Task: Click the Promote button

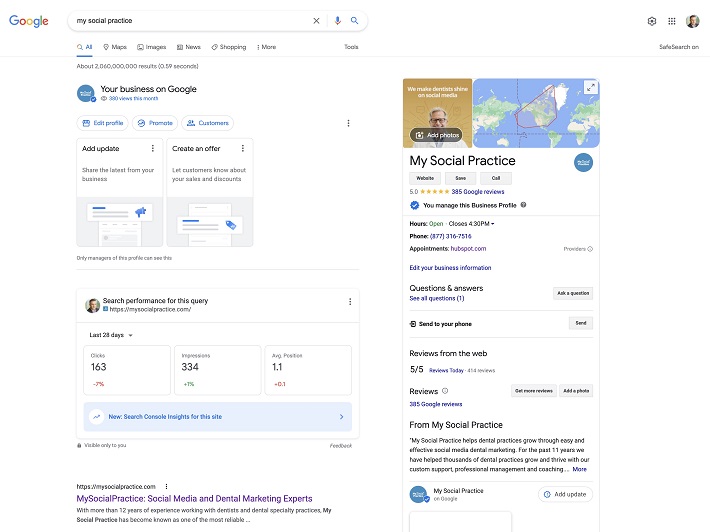Action: click(x=155, y=123)
